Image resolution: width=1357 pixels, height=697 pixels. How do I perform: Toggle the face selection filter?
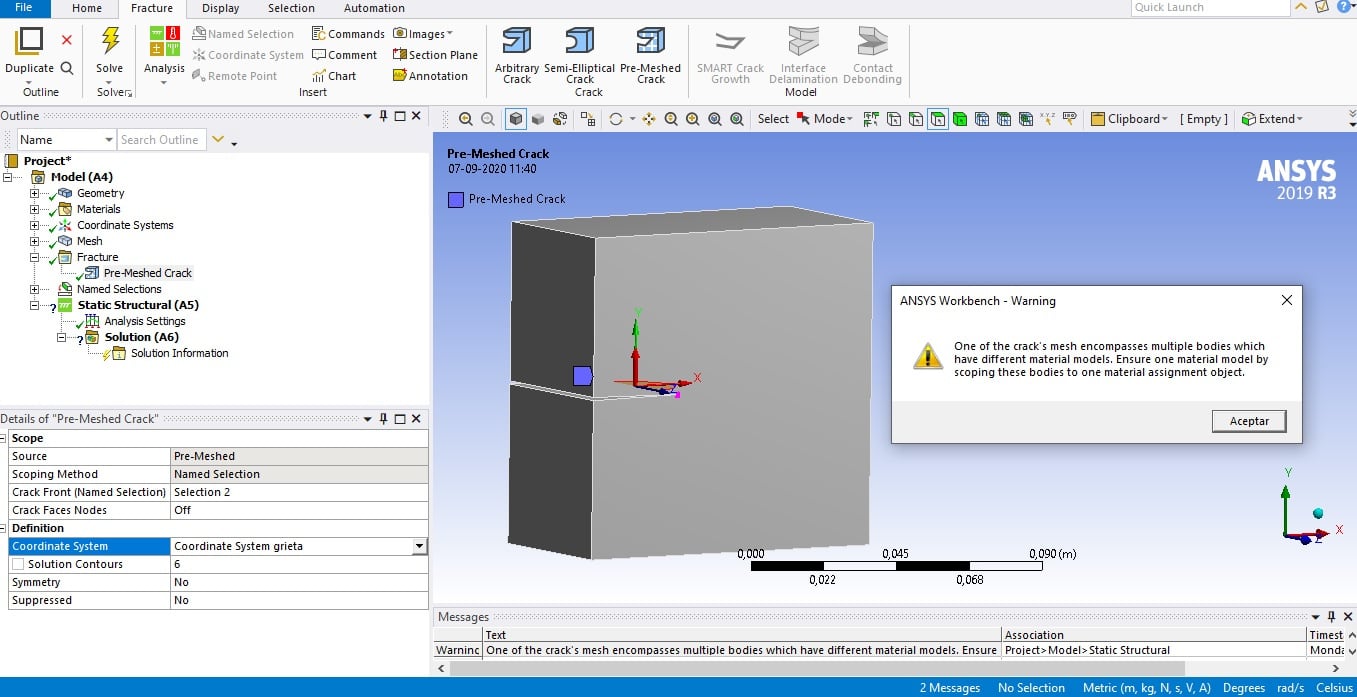938,119
